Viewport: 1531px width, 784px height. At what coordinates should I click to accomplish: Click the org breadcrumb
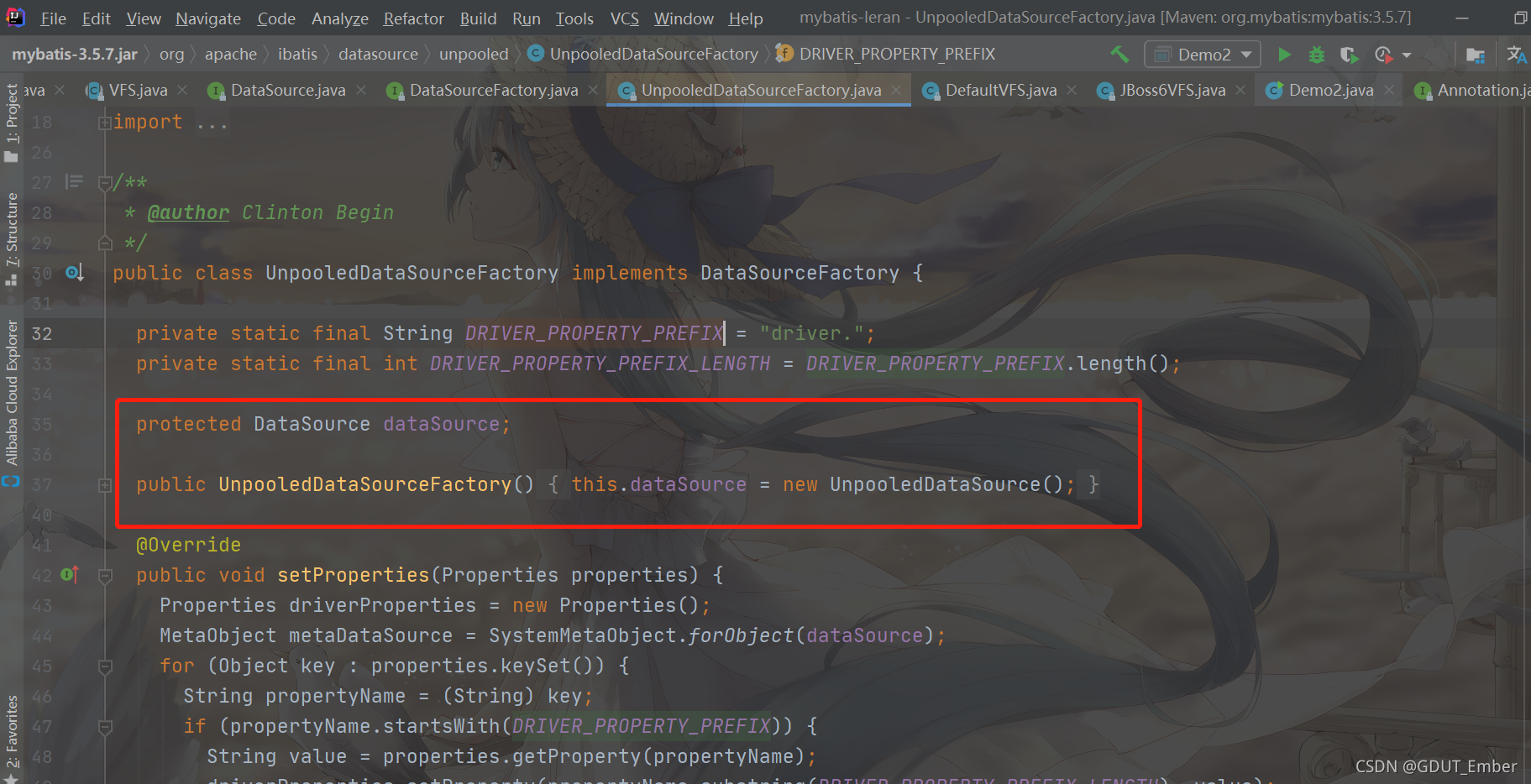point(171,55)
